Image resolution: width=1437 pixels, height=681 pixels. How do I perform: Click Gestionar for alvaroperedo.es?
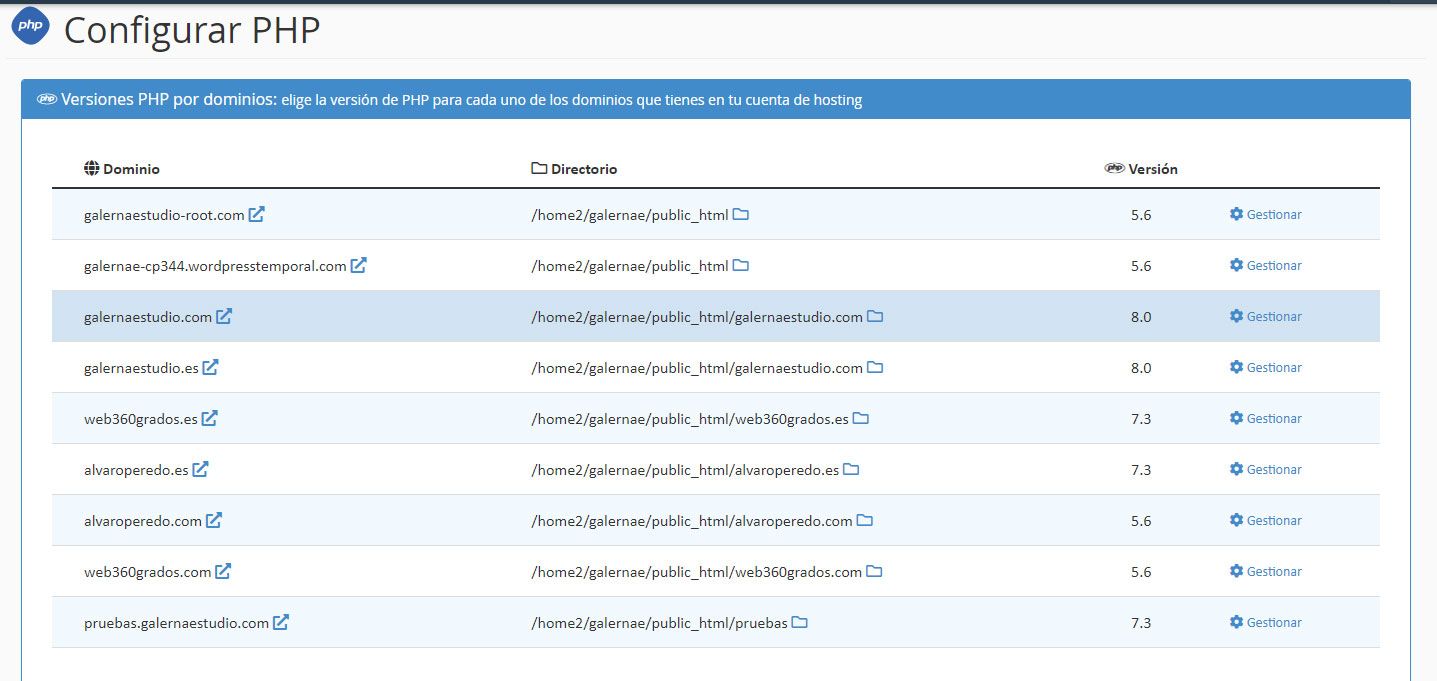tap(1266, 469)
